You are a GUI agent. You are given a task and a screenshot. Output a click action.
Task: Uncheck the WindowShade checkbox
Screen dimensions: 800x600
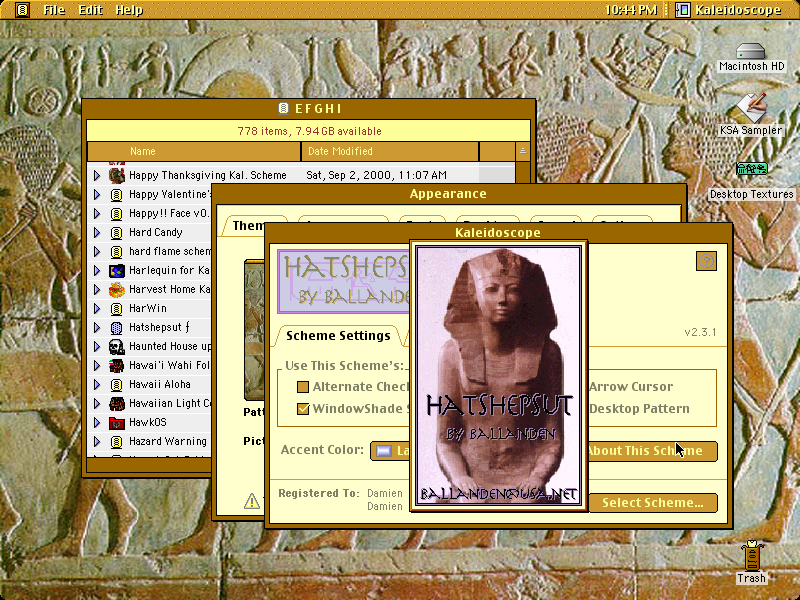(x=303, y=409)
